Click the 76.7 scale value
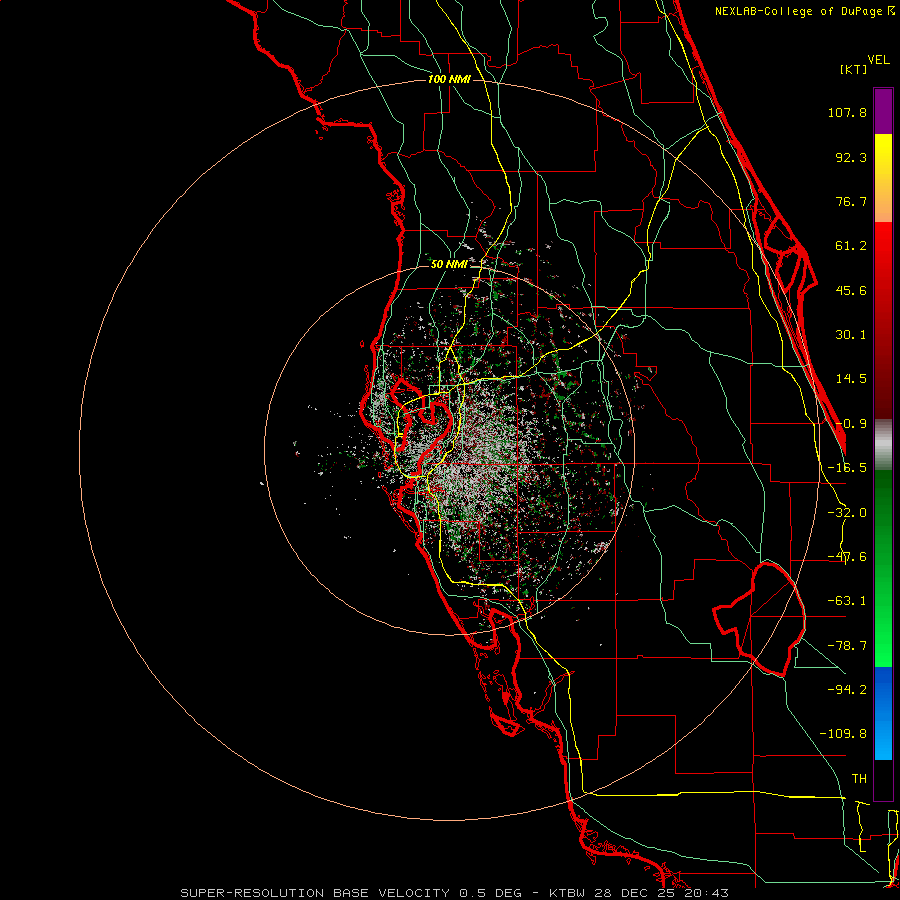Screen dimensions: 900x900 coord(851,201)
